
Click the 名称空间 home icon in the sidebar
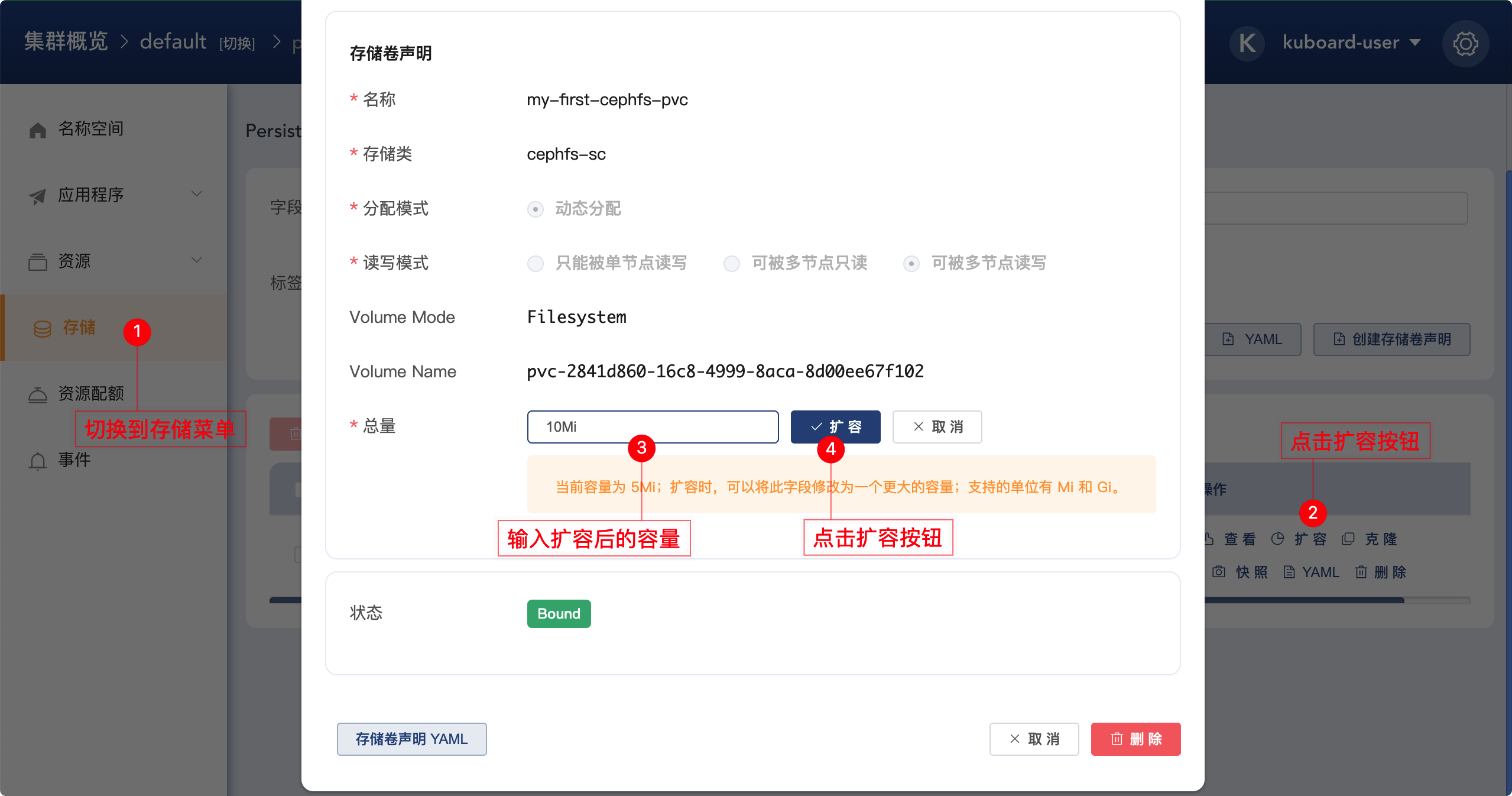38,130
